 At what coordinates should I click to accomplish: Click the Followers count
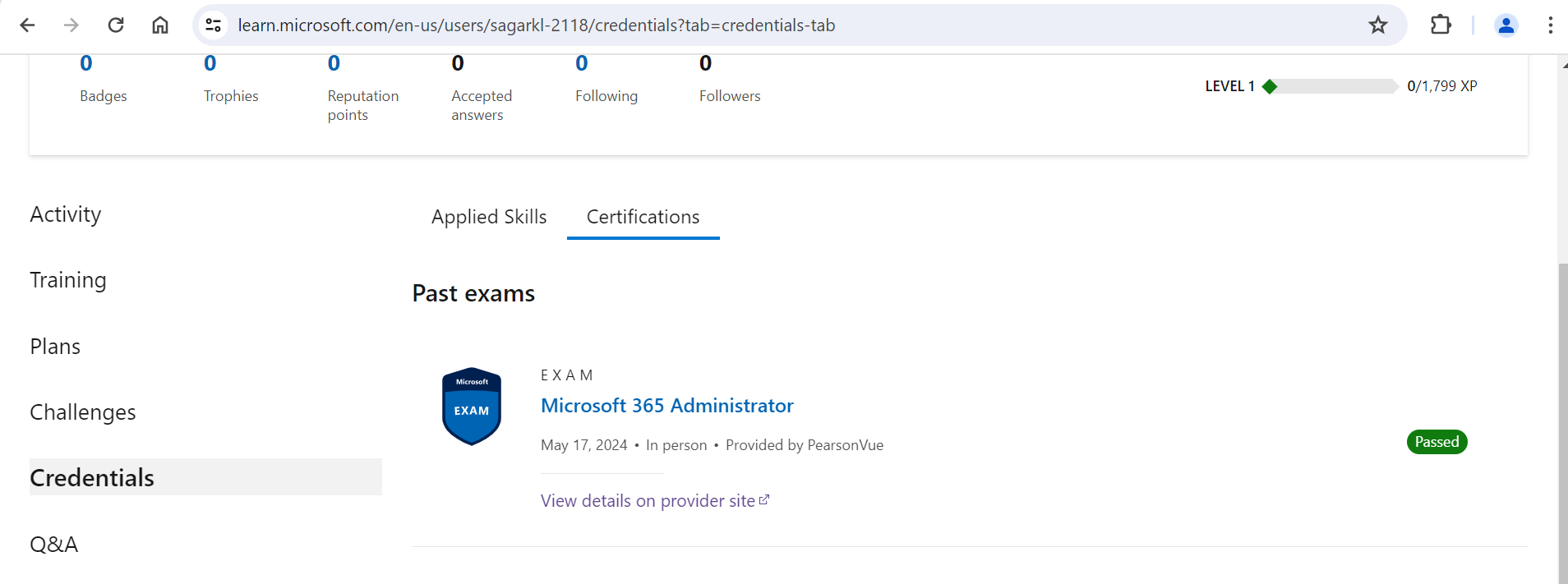pos(706,63)
